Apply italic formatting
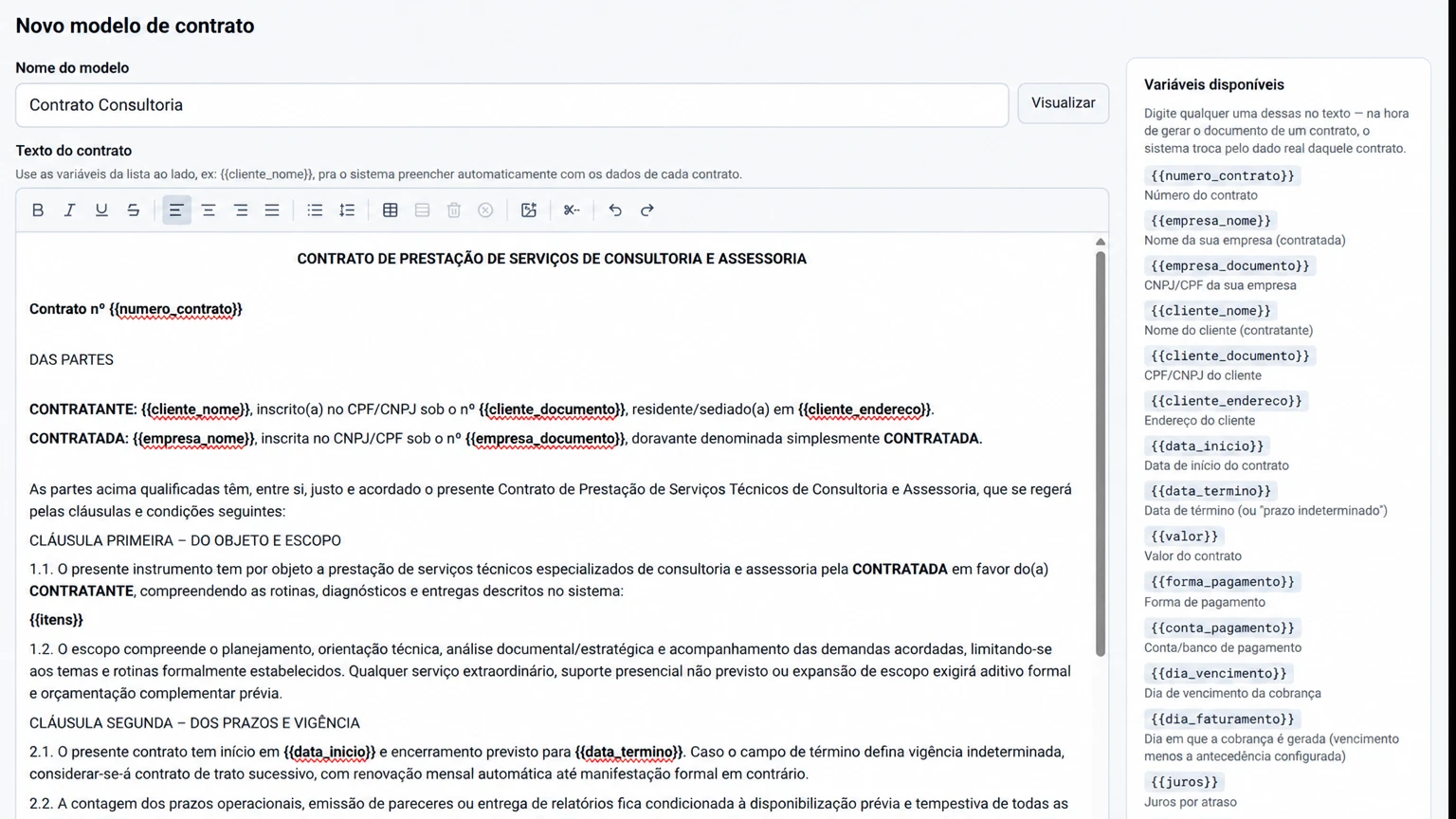The image size is (1456, 819). (69, 210)
